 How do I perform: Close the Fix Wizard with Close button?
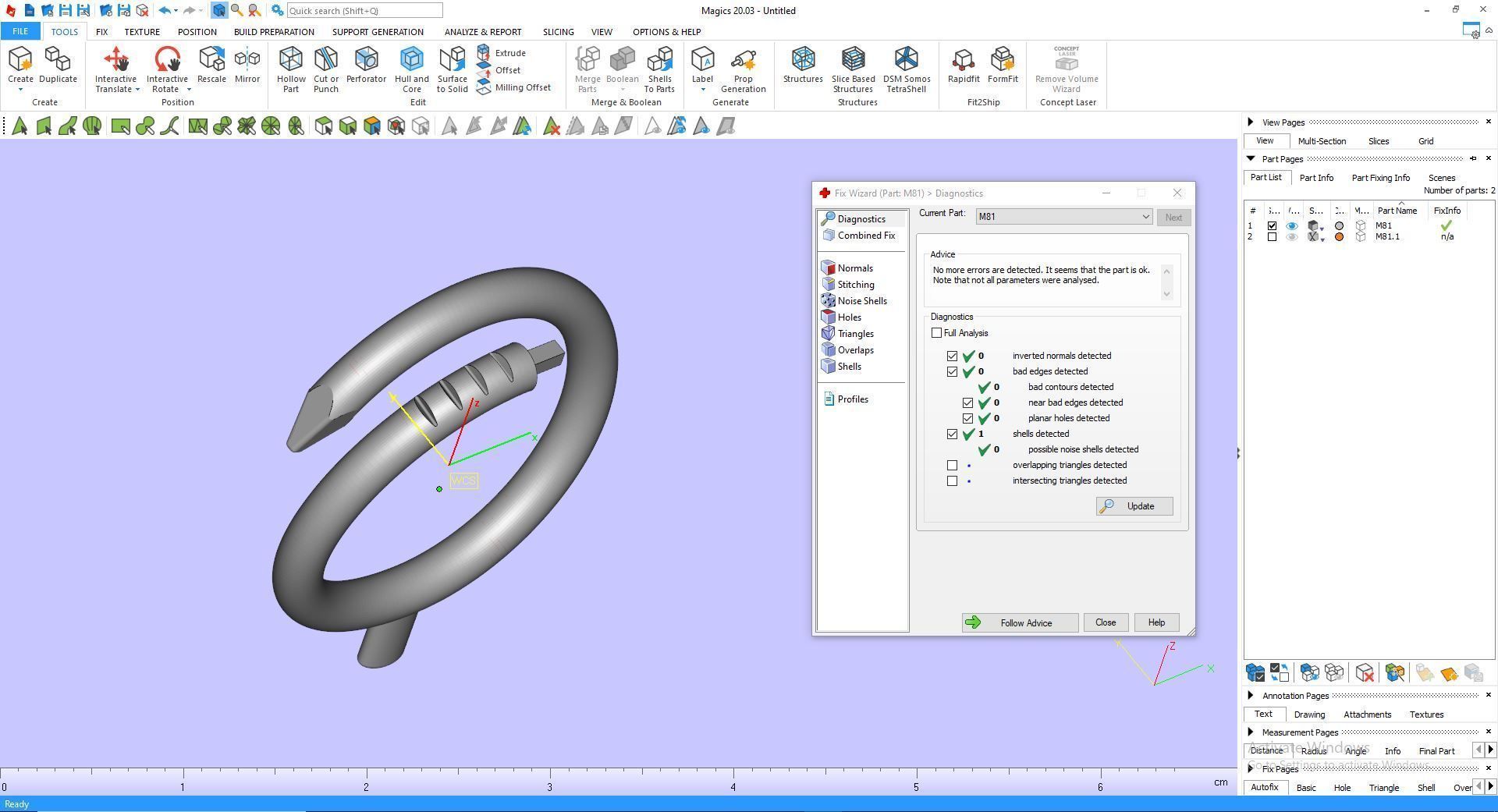[x=1106, y=622]
